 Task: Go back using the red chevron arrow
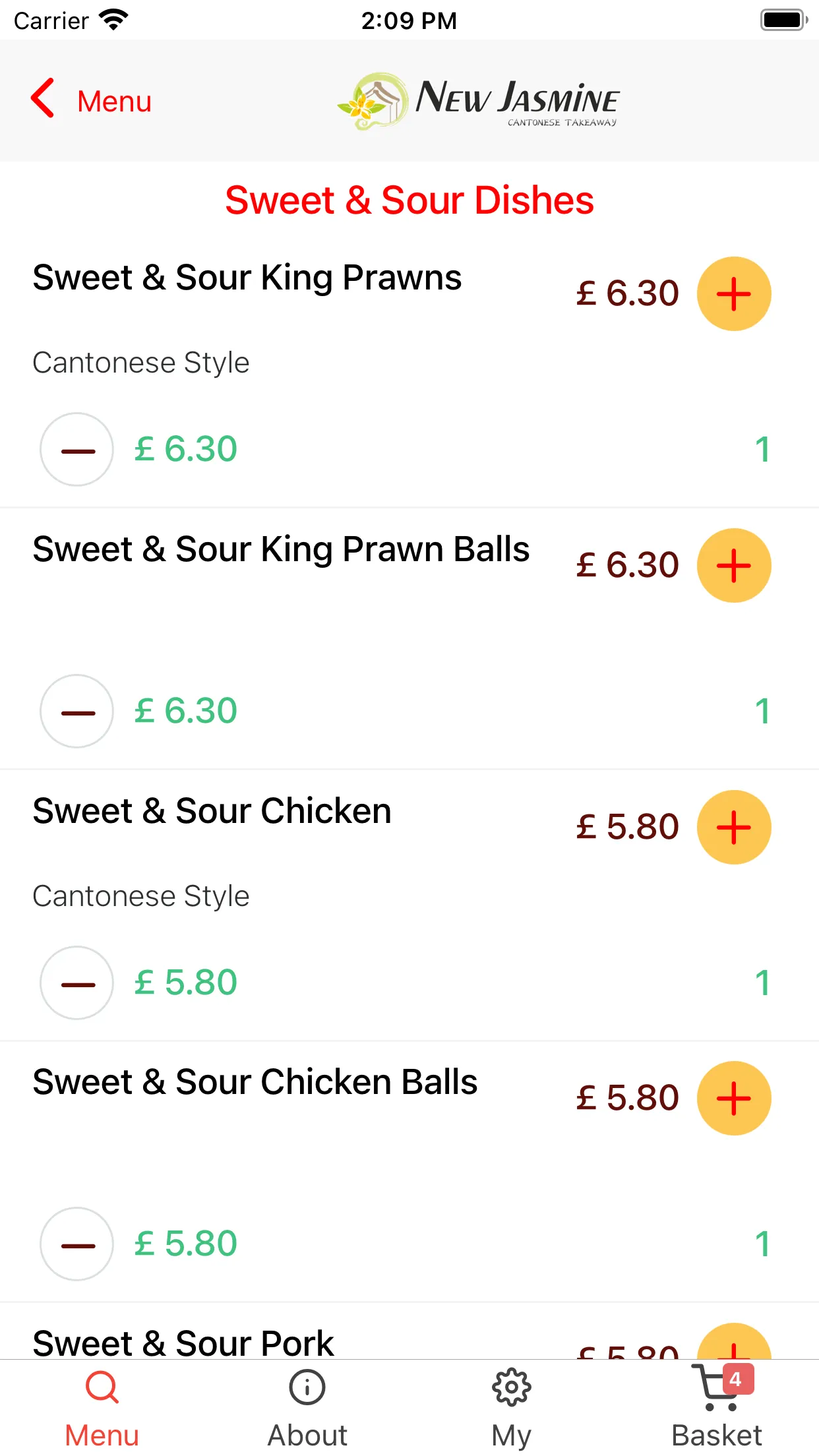[43, 98]
